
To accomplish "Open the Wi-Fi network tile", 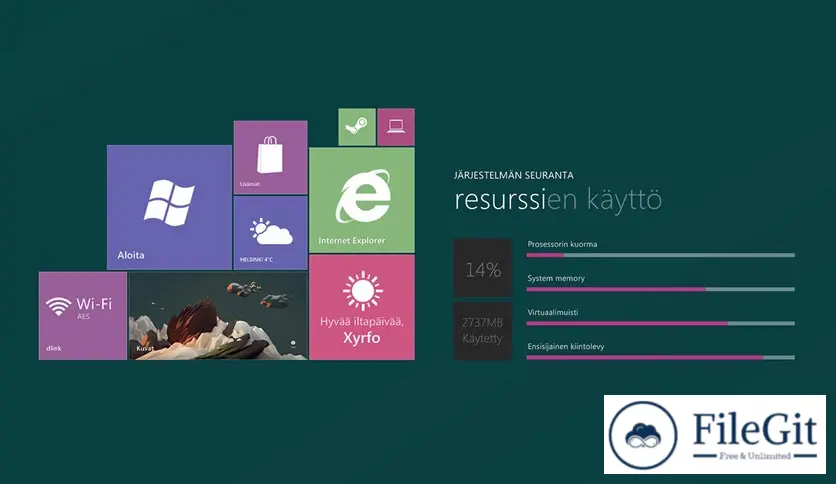I will click(83, 316).
